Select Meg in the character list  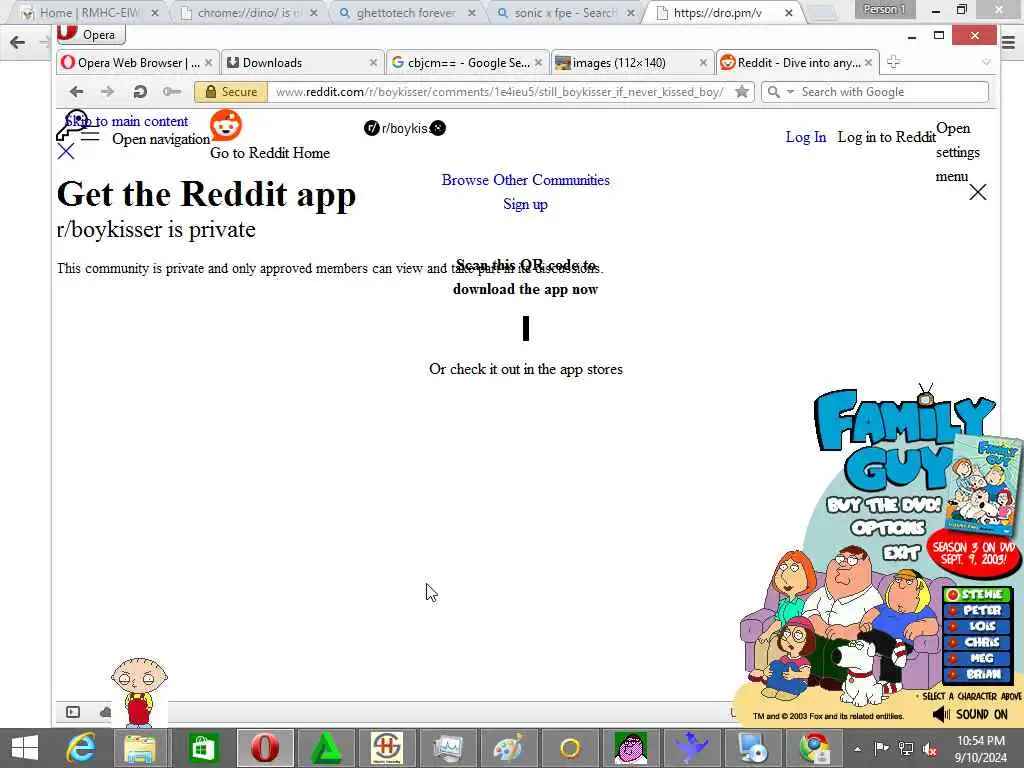(x=977, y=658)
